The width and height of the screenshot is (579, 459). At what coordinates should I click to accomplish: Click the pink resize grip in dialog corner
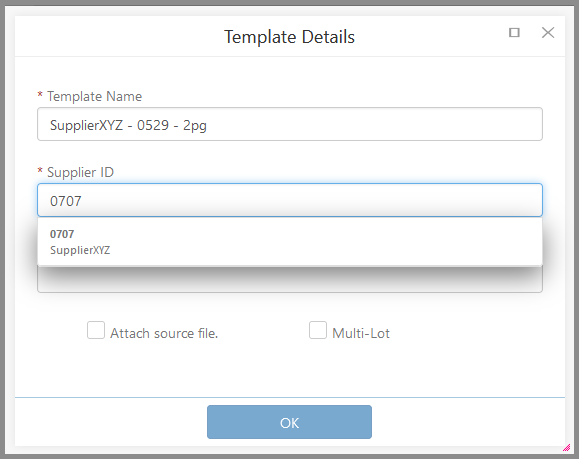566,448
